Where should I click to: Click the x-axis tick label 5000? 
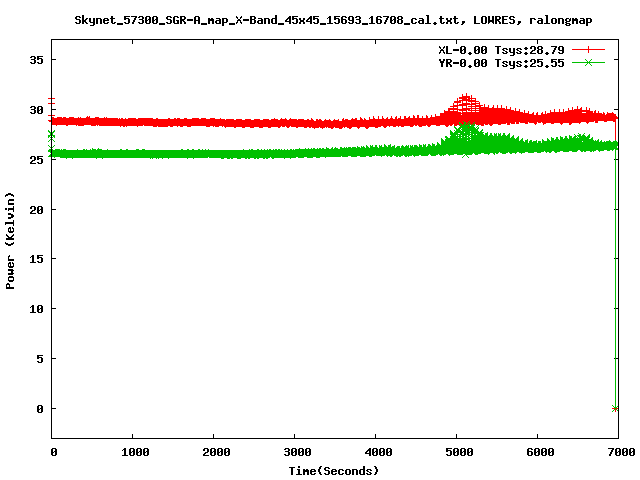pyautogui.click(x=459, y=452)
